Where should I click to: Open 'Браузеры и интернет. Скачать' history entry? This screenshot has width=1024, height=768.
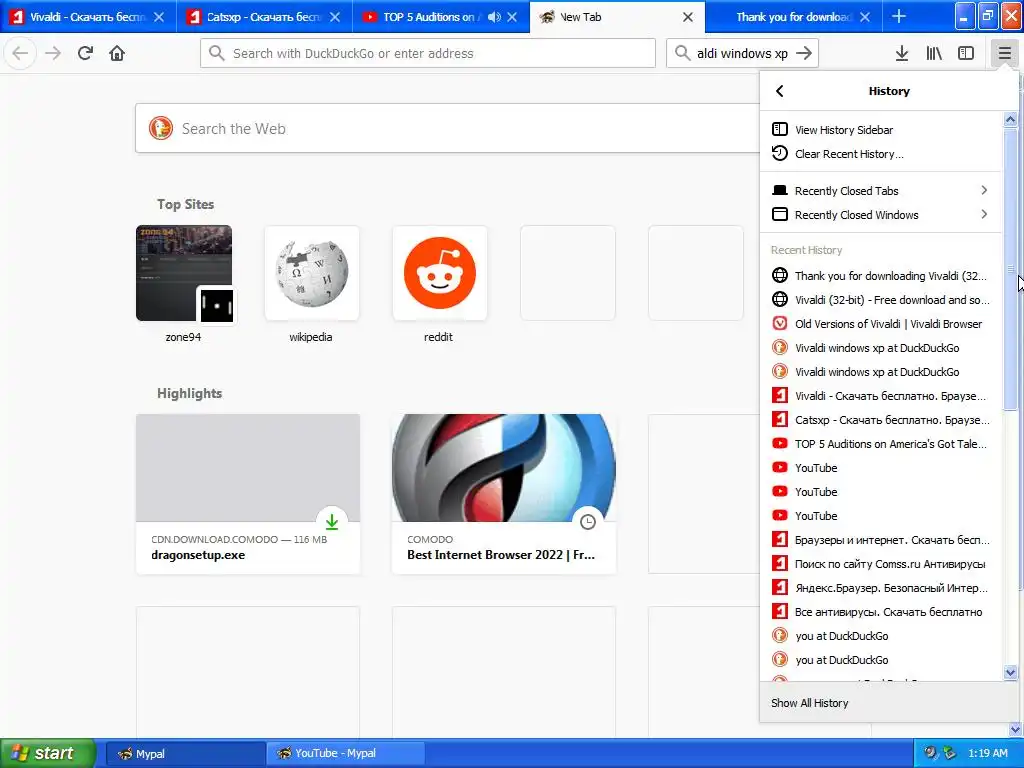[880, 540]
